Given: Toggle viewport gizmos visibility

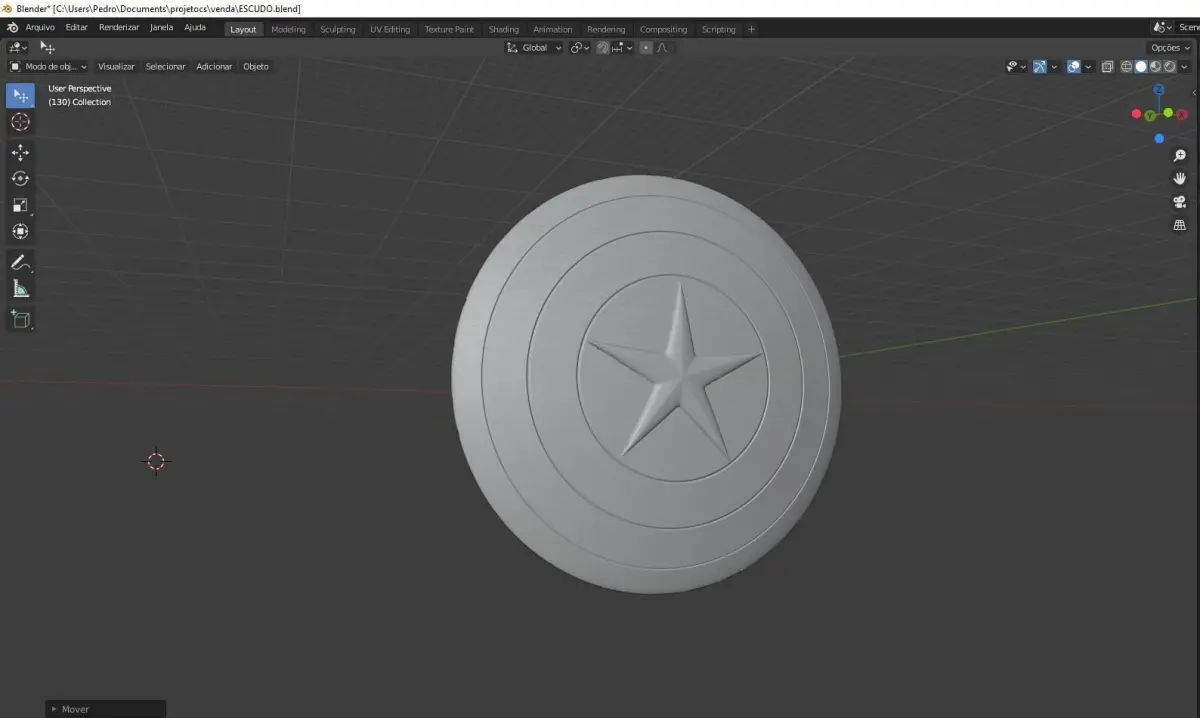Looking at the screenshot, I should coord(1040,66).
